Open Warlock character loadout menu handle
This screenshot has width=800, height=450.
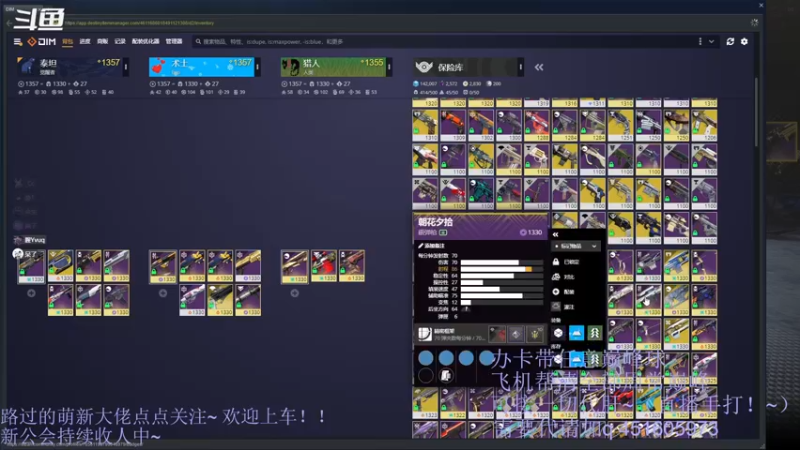coord(257,67)
